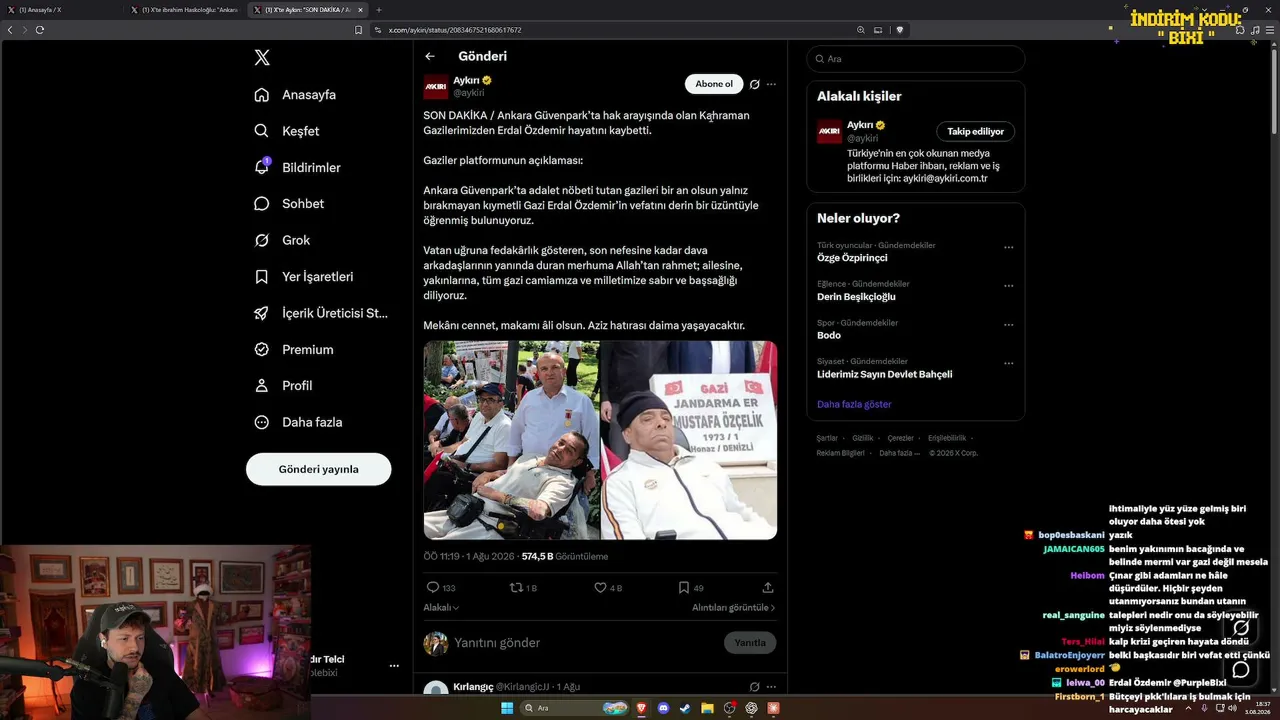
Task: Click the browser back arrow
Action: point(10,30)
